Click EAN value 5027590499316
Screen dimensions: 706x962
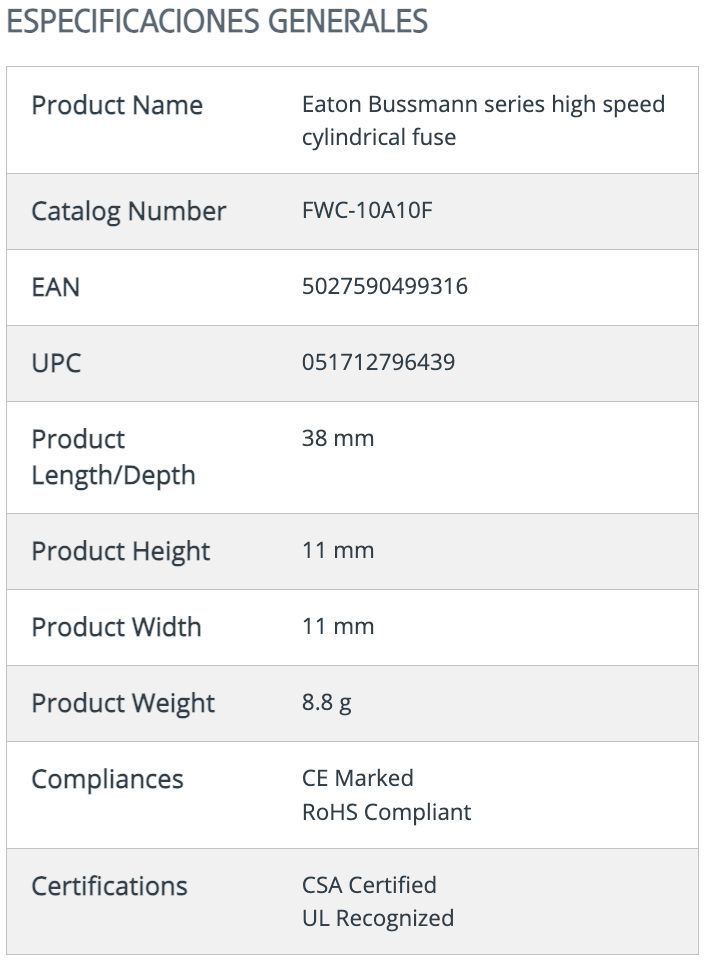pos(385,287)
